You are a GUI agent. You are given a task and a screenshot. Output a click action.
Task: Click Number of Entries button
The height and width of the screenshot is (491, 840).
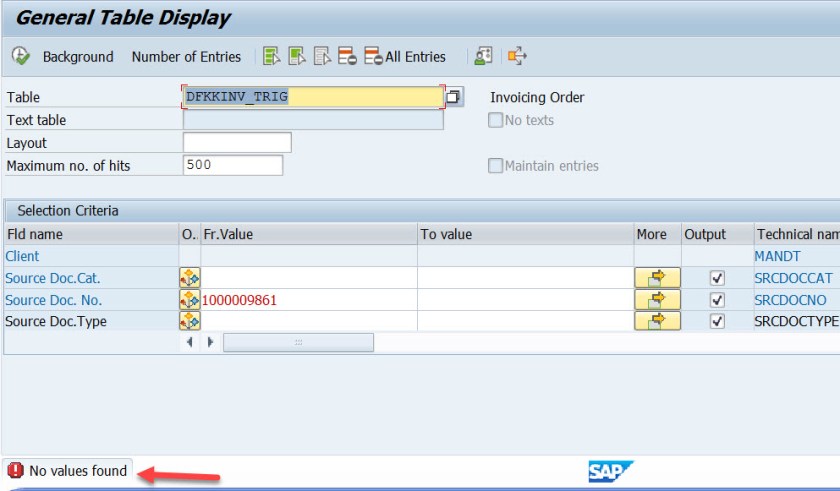[186, 57]
